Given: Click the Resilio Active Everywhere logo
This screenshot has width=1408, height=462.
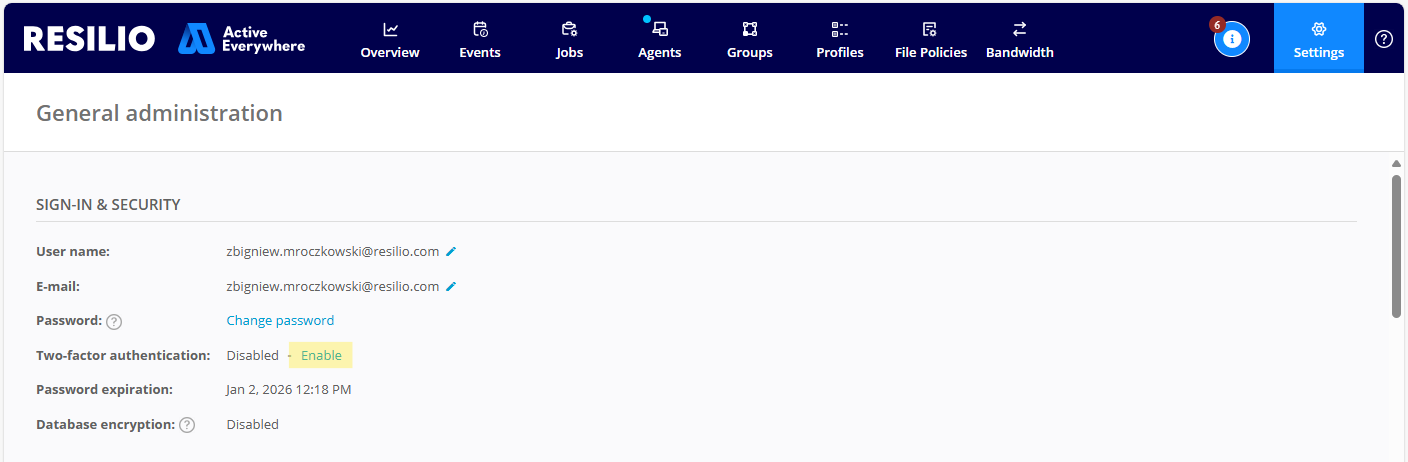Looking at the screenshot, I should [164, 39].
